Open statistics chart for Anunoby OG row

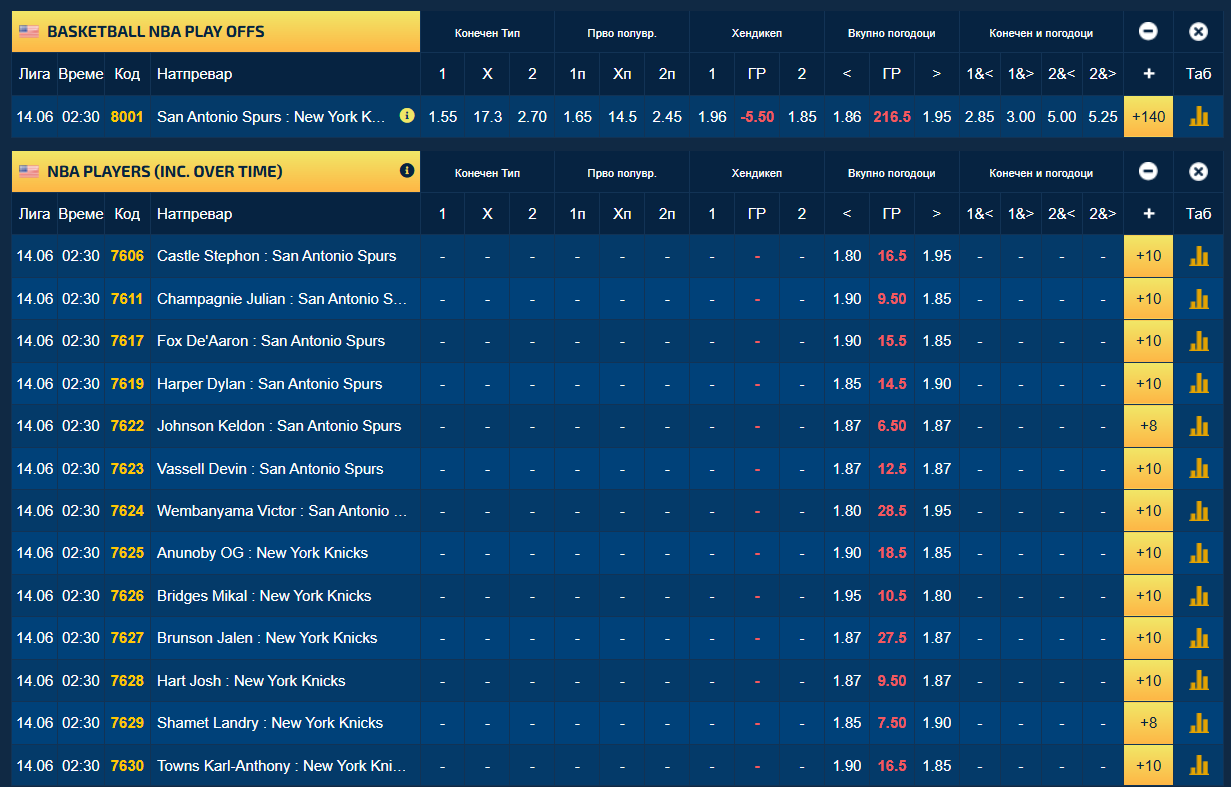pyautogui.click(x=1198, y=553)
